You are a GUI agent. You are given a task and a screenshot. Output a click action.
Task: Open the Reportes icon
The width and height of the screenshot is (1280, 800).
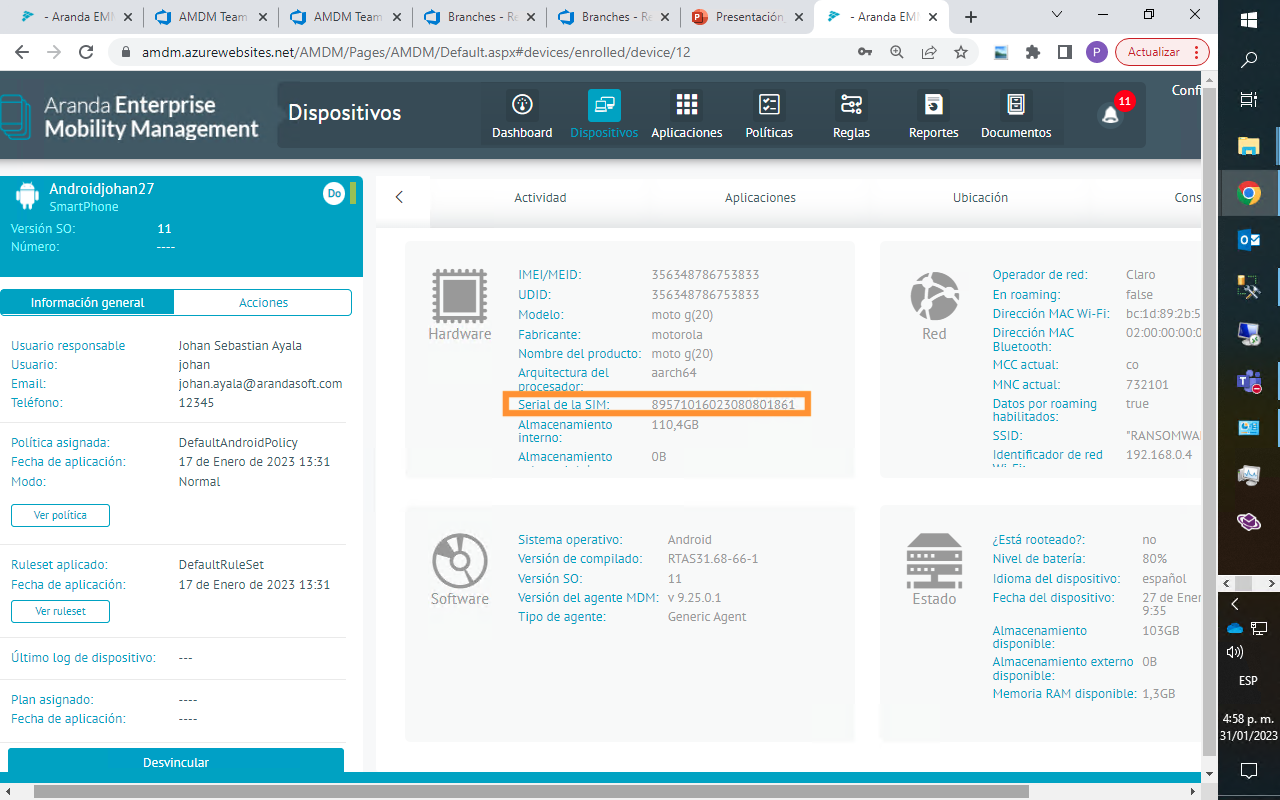(933, 105)
